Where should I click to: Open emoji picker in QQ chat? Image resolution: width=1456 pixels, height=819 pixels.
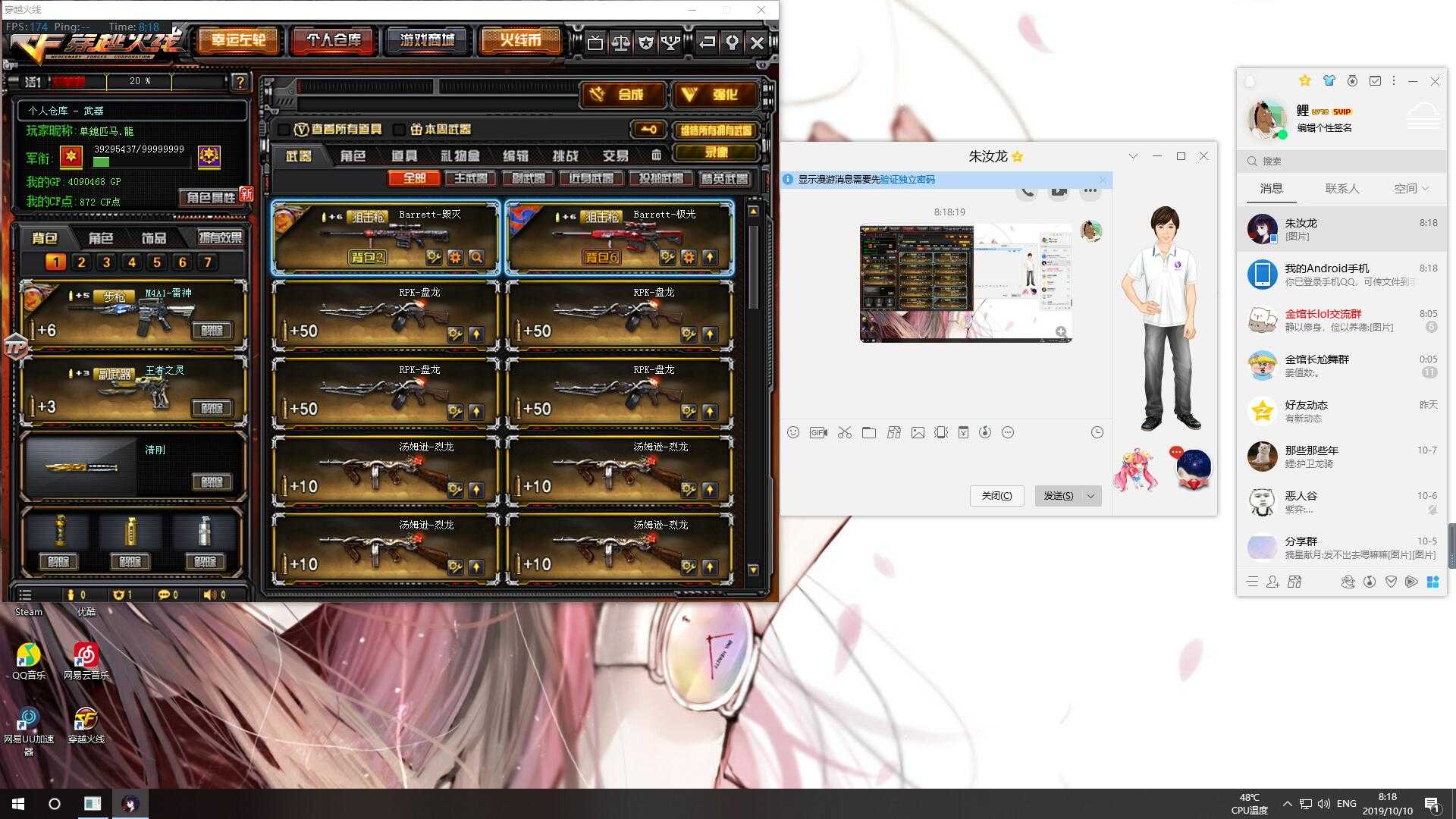(x=793, y=432)
